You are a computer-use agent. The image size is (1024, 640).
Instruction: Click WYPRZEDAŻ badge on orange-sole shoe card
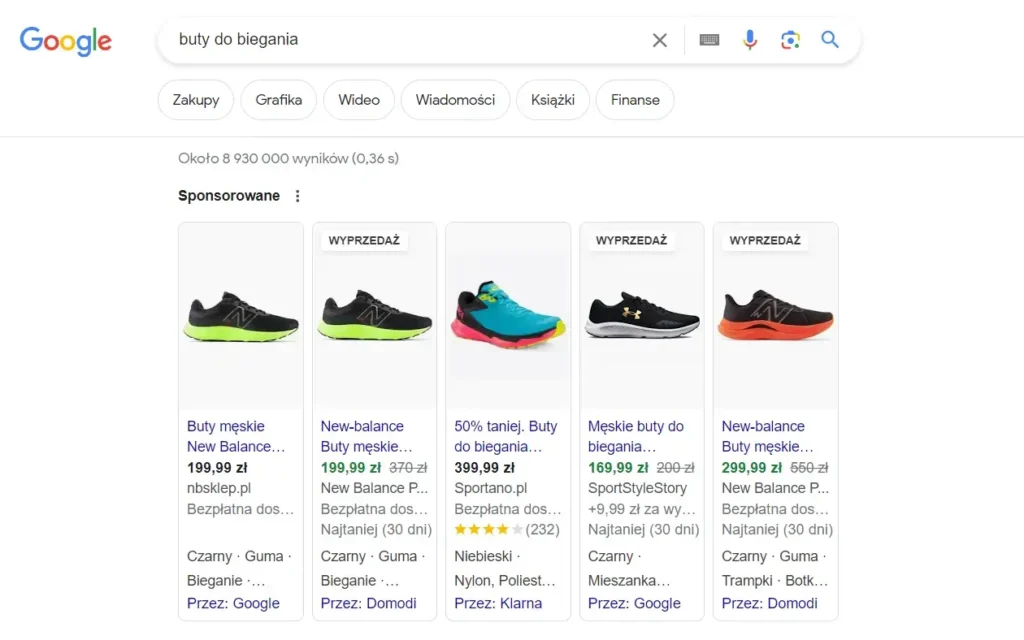tap(765, 240)
